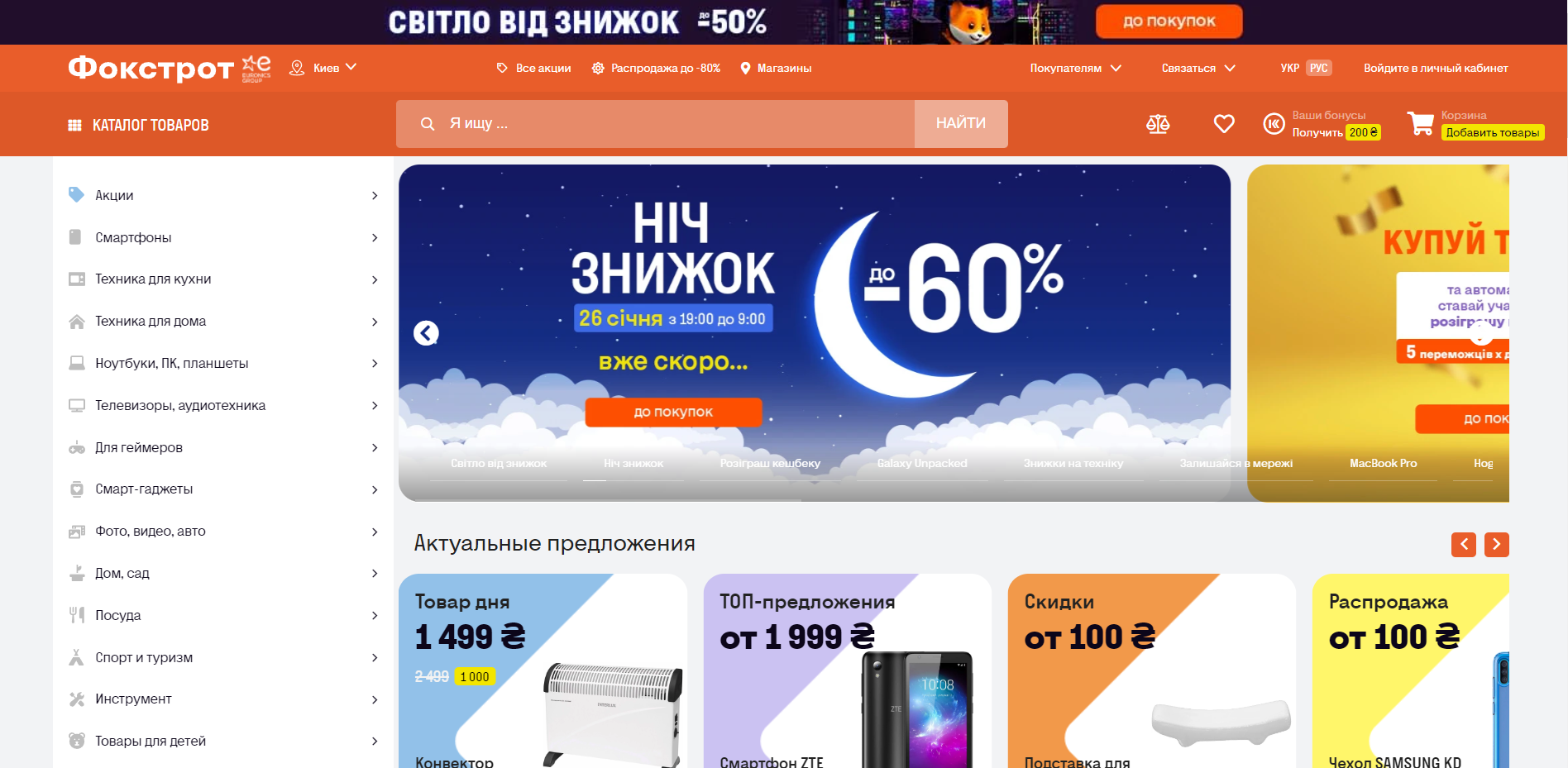The width and height of the screenshot is (1568, 768).
Task: Click the next offers orange arrow
Action: [x=1496, y=544]
